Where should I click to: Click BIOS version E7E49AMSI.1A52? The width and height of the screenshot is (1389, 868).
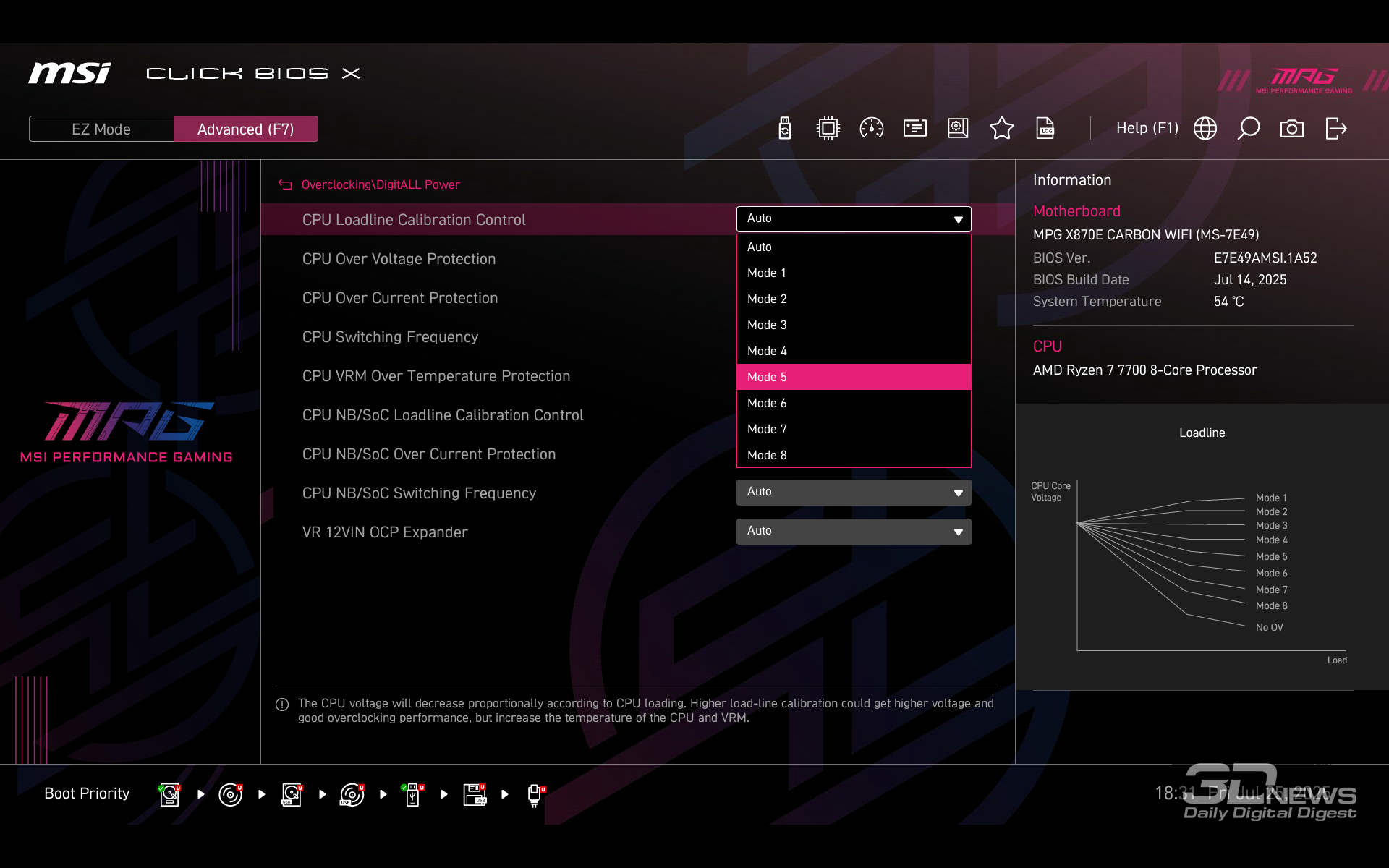(x=1265, y=258)
